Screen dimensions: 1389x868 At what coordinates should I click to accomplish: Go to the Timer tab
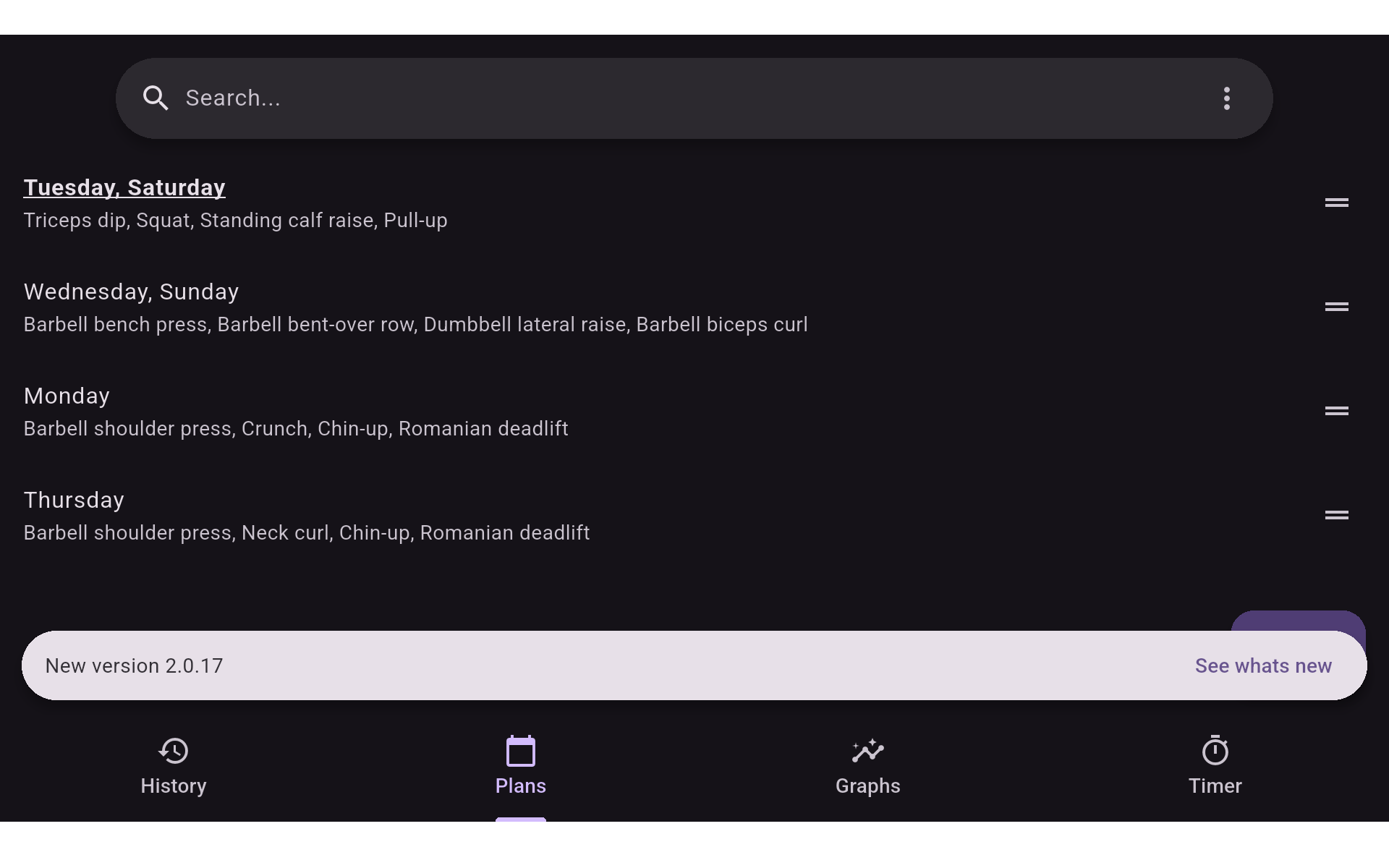point(1215,767)
